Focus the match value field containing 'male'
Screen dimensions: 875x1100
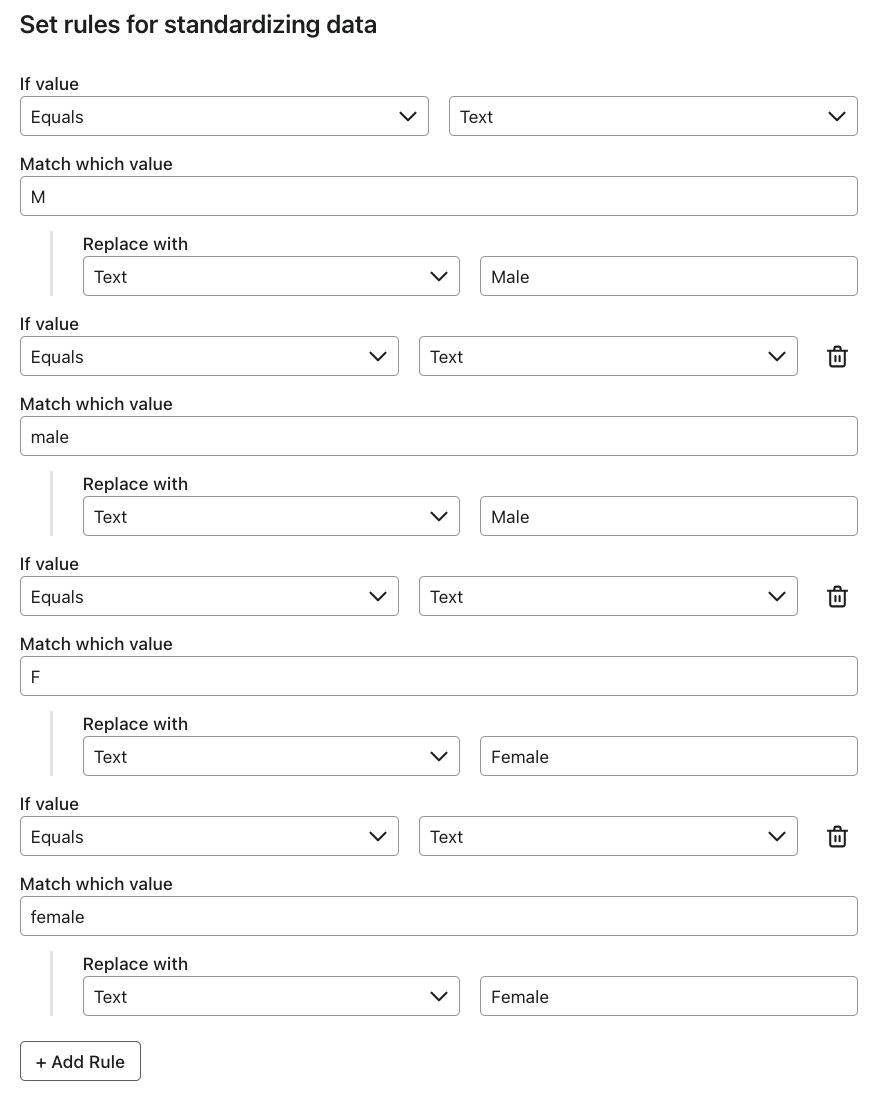coord(439,437)
